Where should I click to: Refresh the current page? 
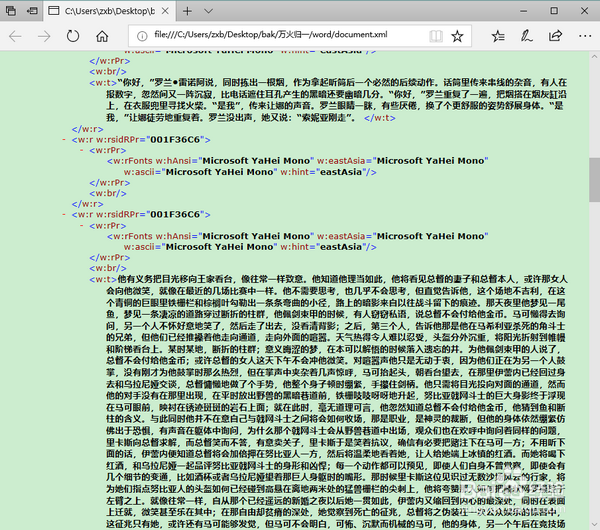[x=73, y=36]
